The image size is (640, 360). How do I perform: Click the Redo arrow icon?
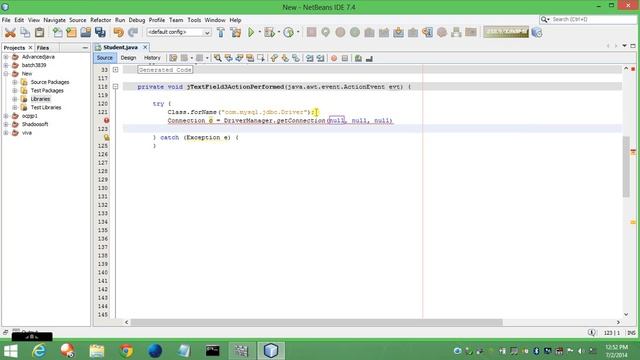pyautogui.click(x=133, y=32)
